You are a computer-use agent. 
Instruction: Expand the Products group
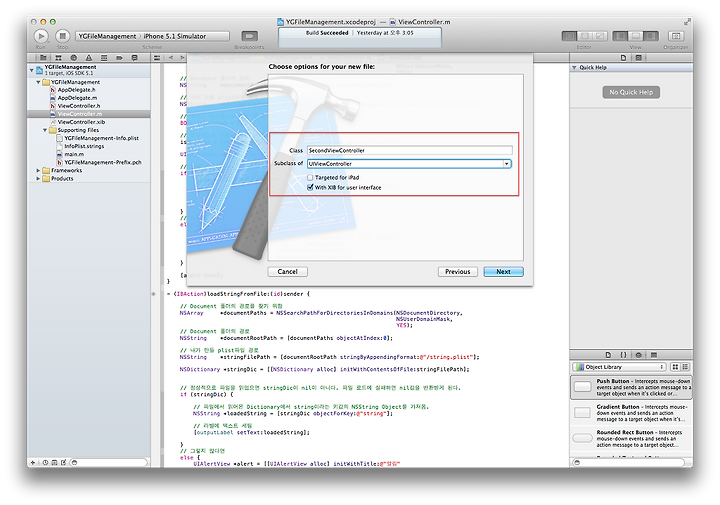(39, 179)
